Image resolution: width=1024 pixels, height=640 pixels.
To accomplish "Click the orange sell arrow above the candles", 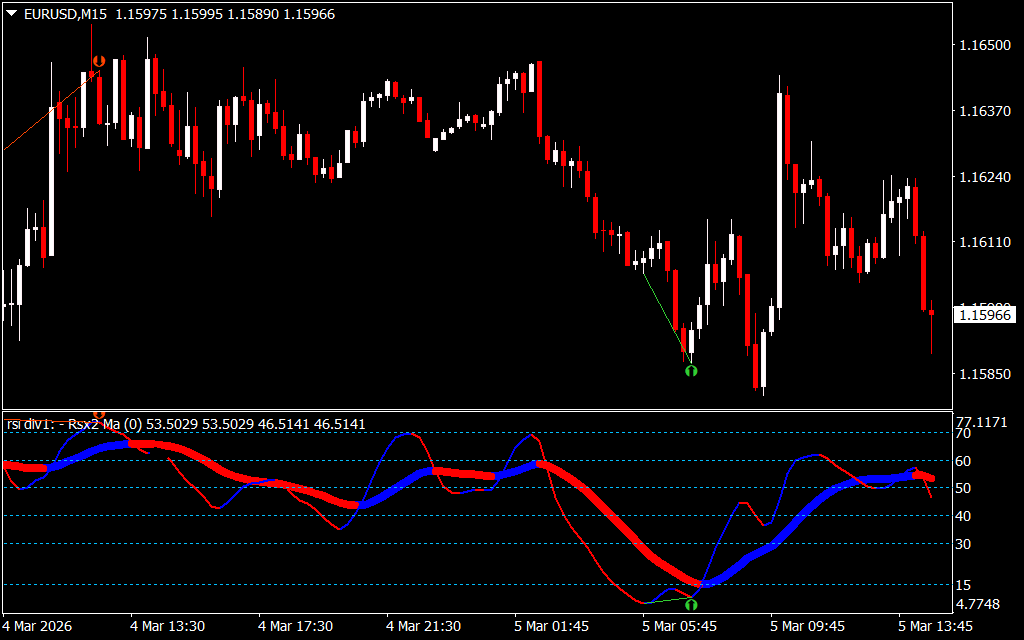I will (x=98, y=62).
